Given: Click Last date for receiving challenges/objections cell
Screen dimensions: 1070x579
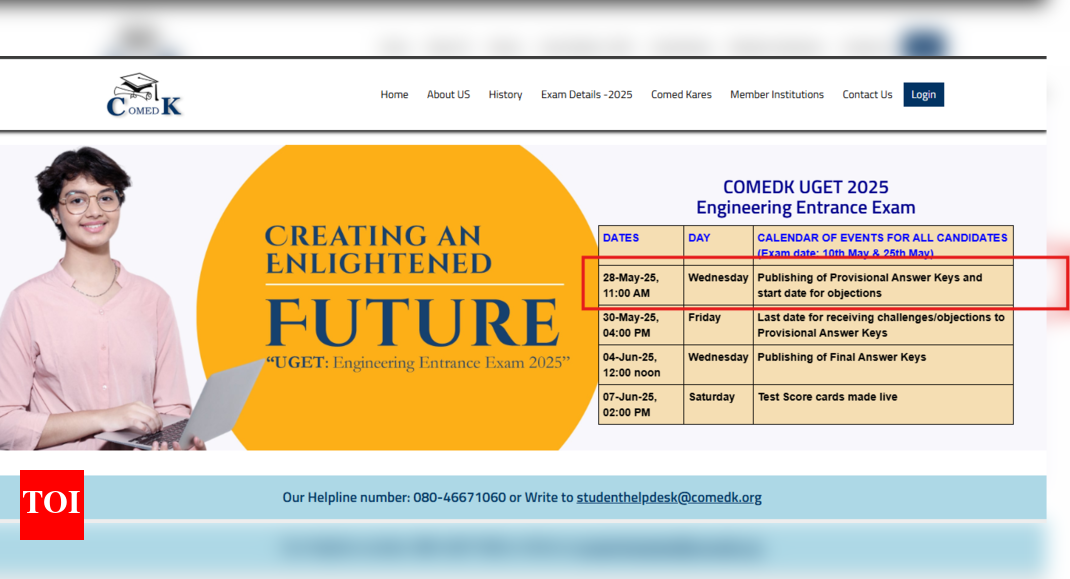Looking at the screenshot, I should pos(883,325).
